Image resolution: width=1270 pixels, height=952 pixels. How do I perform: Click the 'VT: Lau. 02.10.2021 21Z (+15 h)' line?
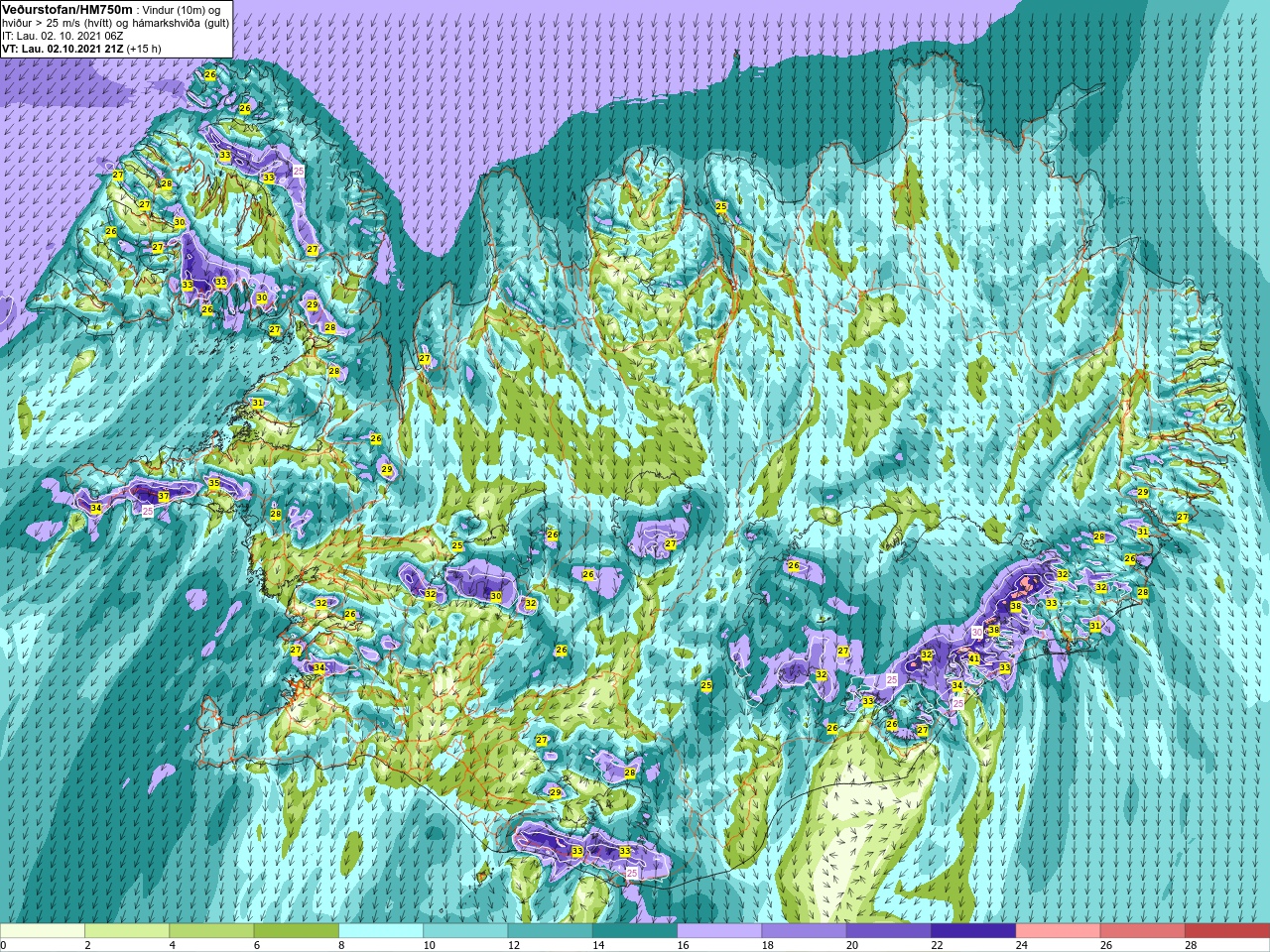pos(81,49)
